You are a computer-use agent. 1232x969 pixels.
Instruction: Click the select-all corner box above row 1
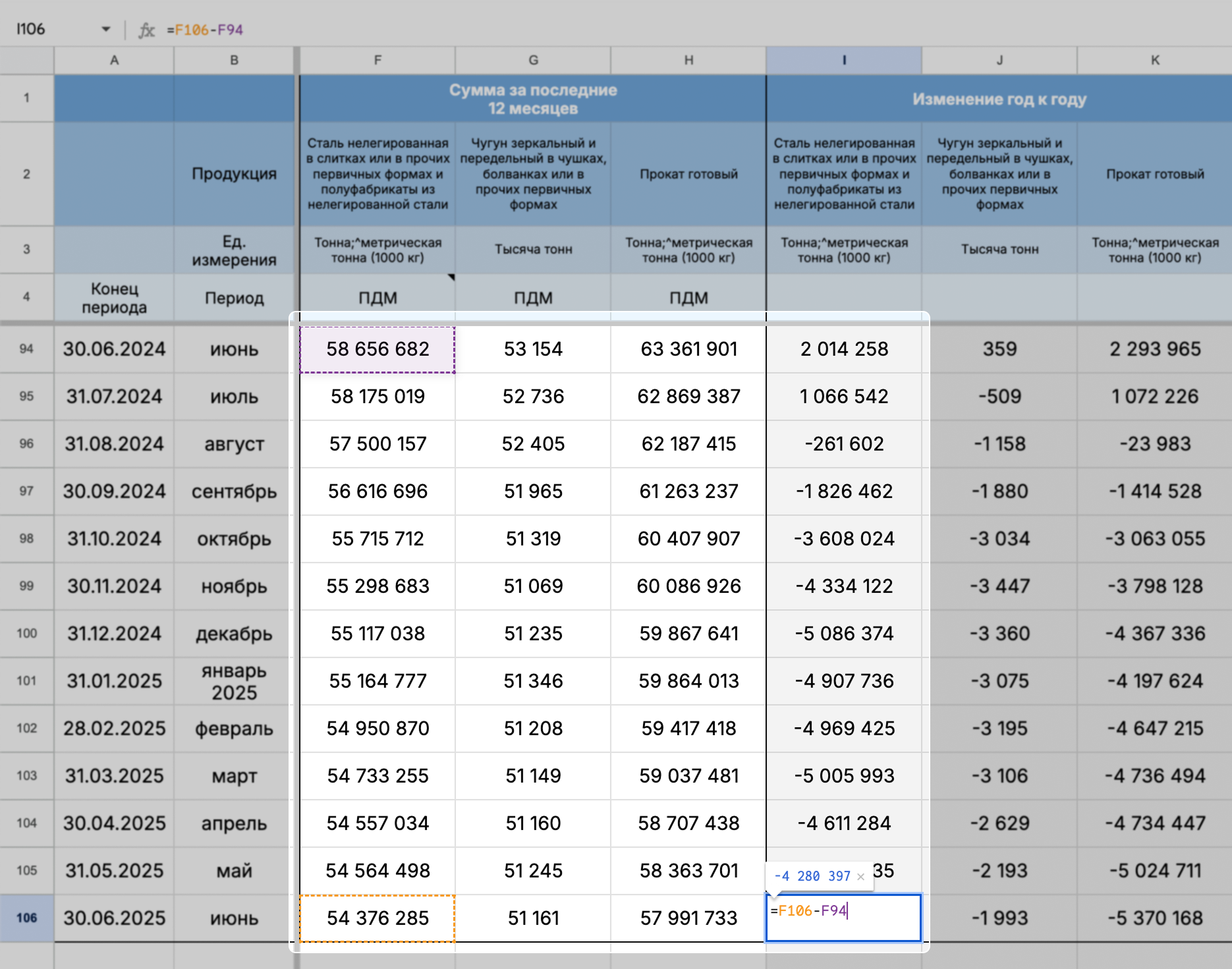(x=26, y=61)
